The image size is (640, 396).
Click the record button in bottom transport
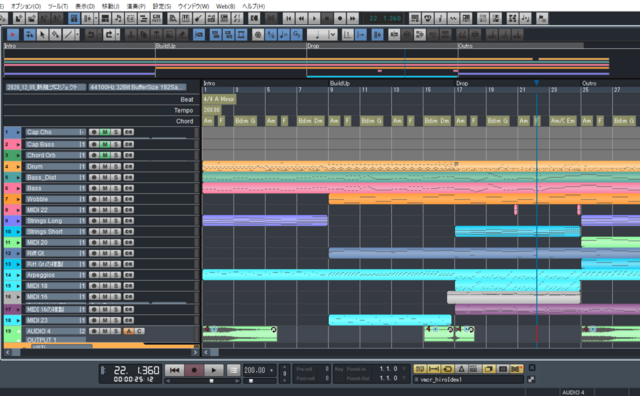[x=194, y=370]
